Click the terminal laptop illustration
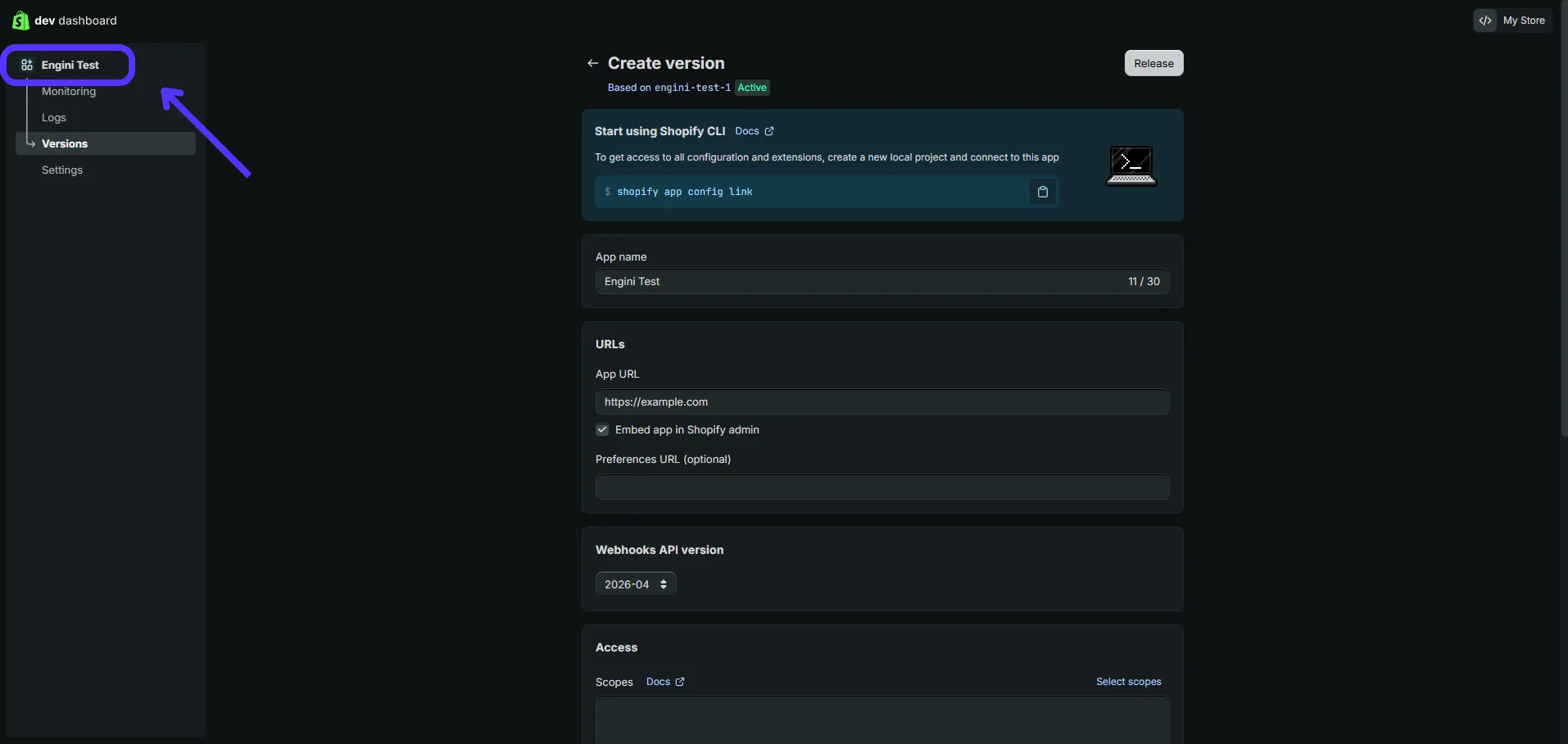Viewport: 1568px width, 744px height. 1131,166
